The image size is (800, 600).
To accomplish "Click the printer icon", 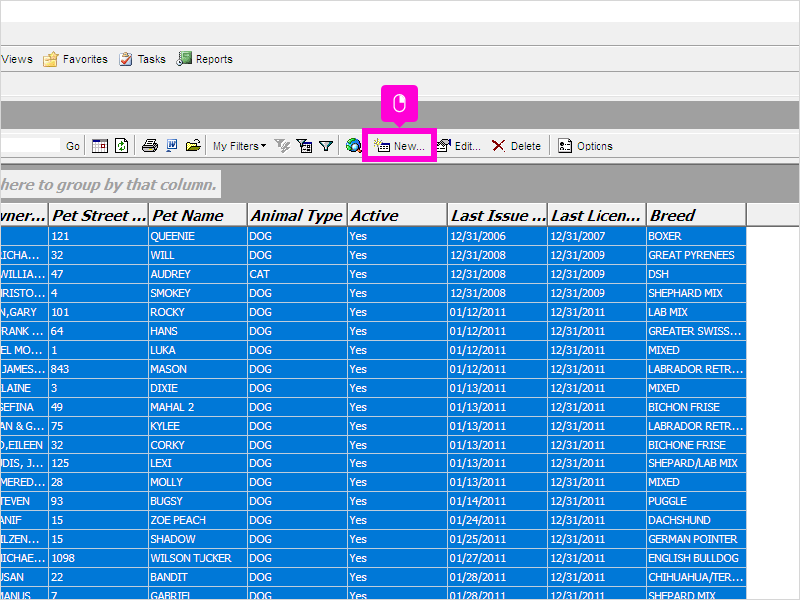I will coord(149,146).
